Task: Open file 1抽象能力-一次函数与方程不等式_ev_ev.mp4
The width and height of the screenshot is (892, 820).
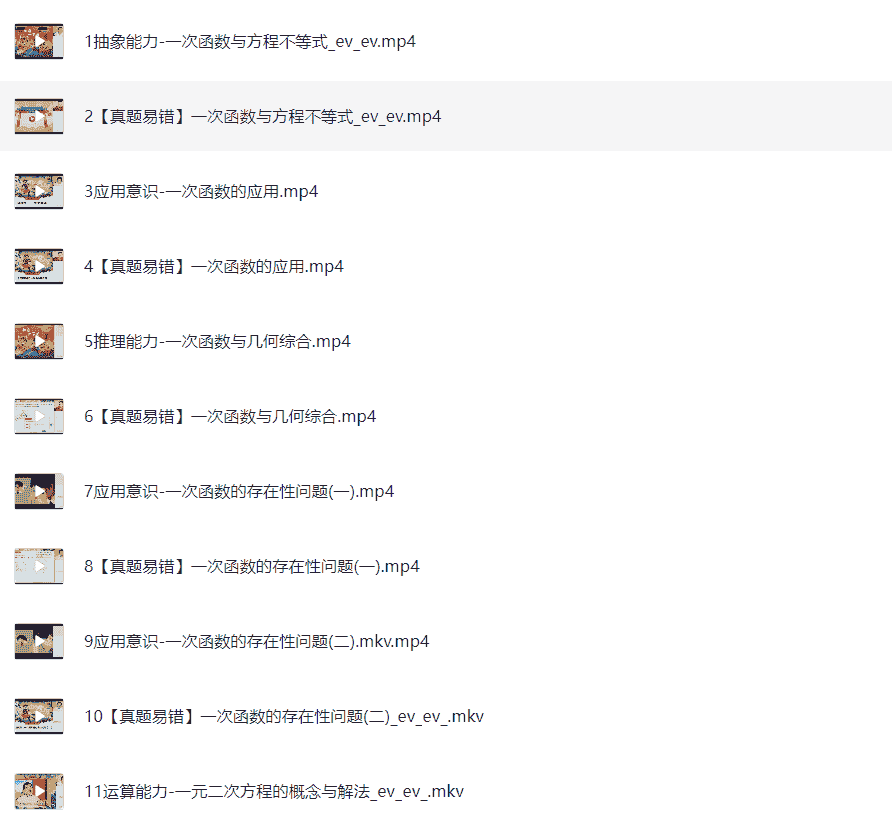Action: click(x=250, y=42)
